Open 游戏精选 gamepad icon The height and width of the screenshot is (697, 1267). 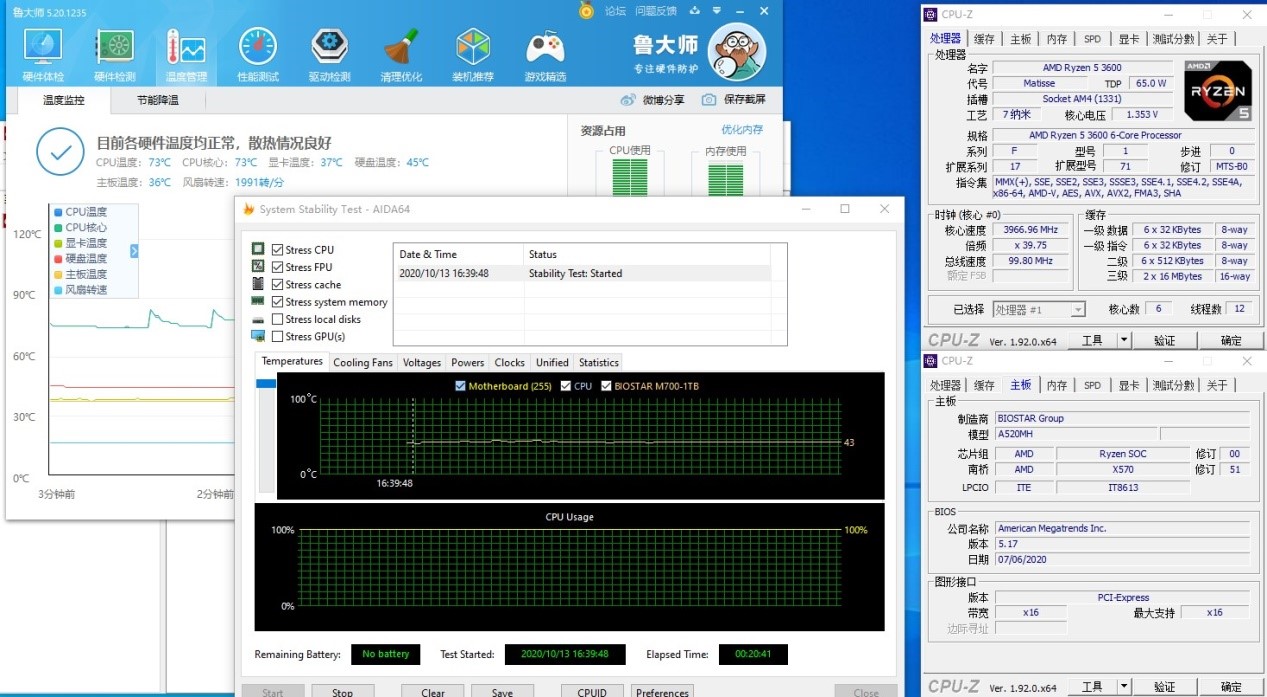pos(545,55)
